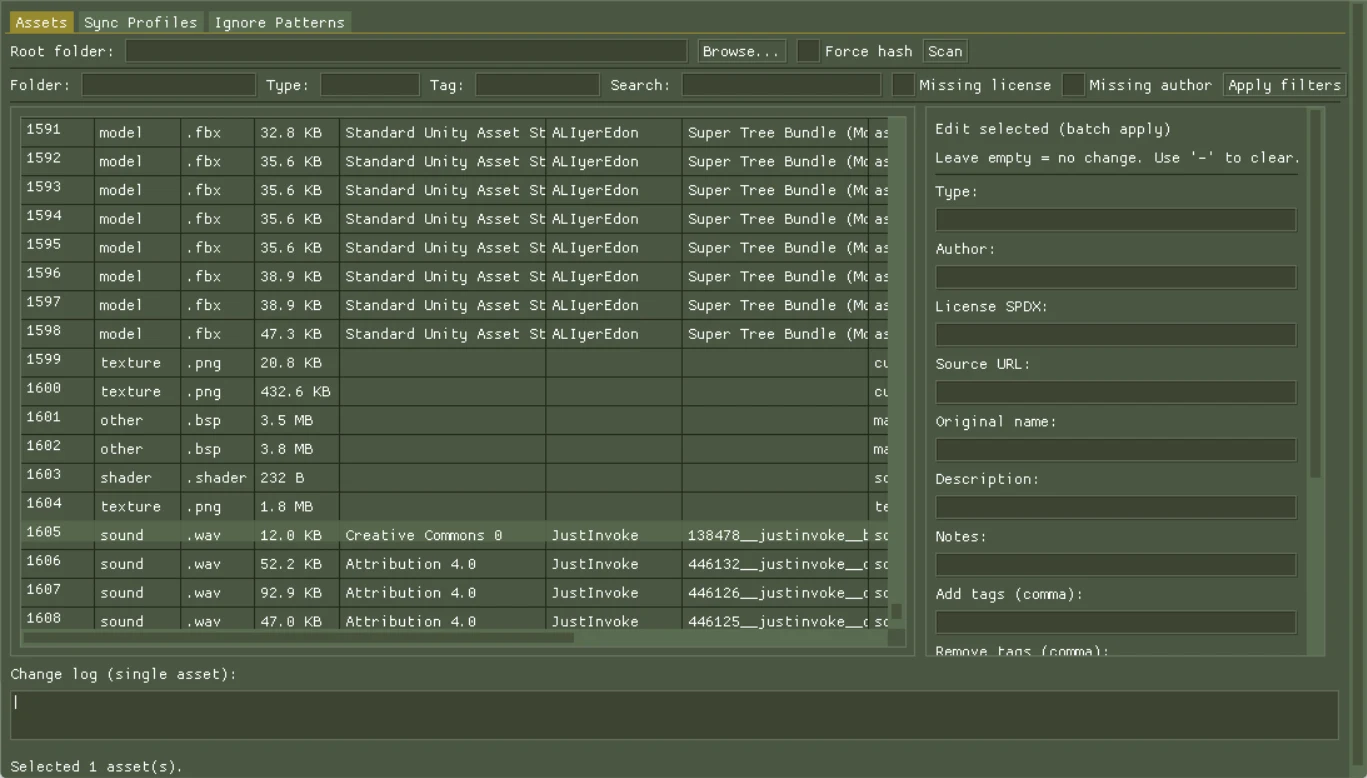Select asset row 1598 sized 47.3 KB
This screenshot has width=1367, height=778.
pyautogui.click(x=455, y=333)
